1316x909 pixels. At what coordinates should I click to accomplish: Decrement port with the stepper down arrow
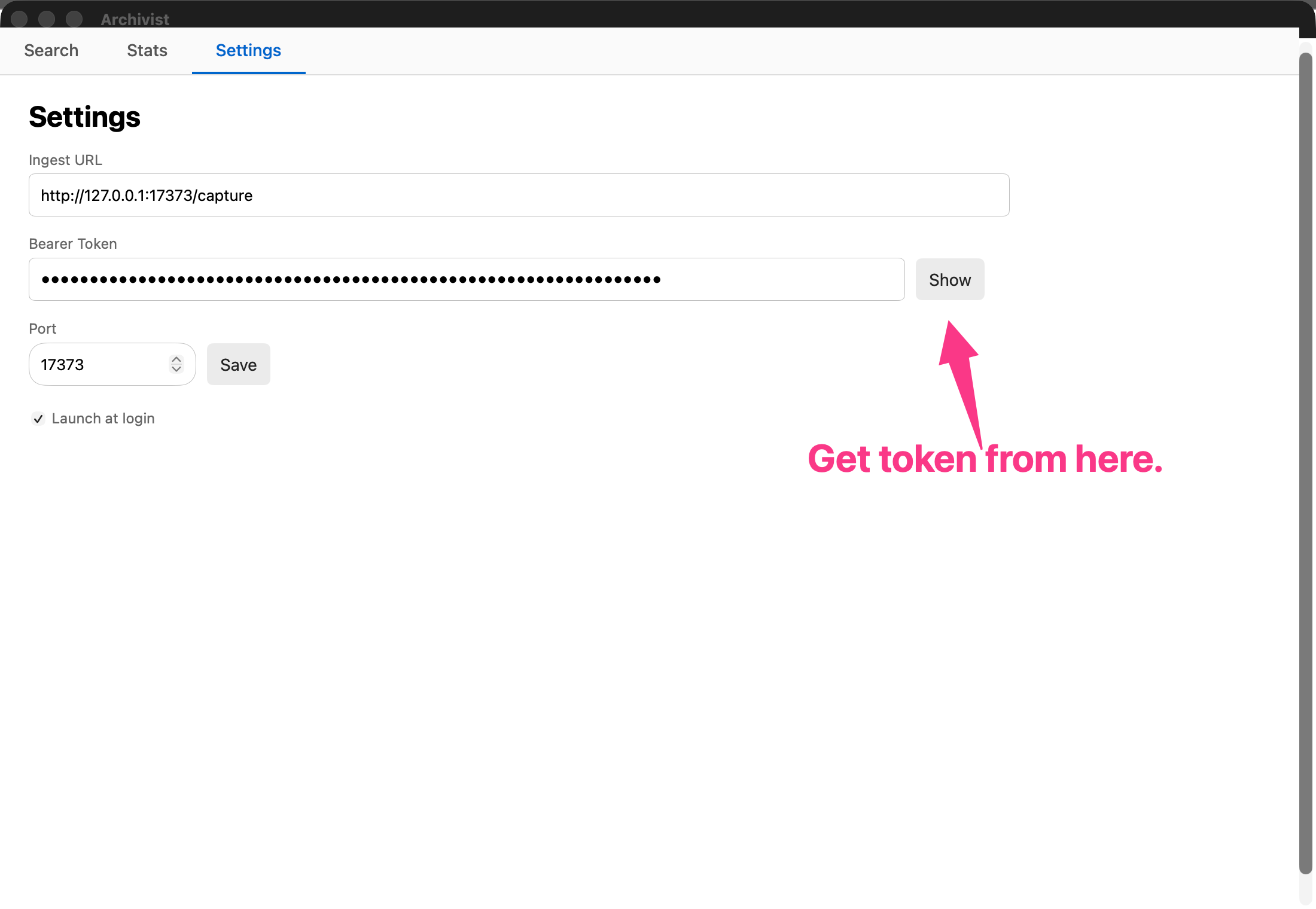pyautogui.click(x=176, y=370)
